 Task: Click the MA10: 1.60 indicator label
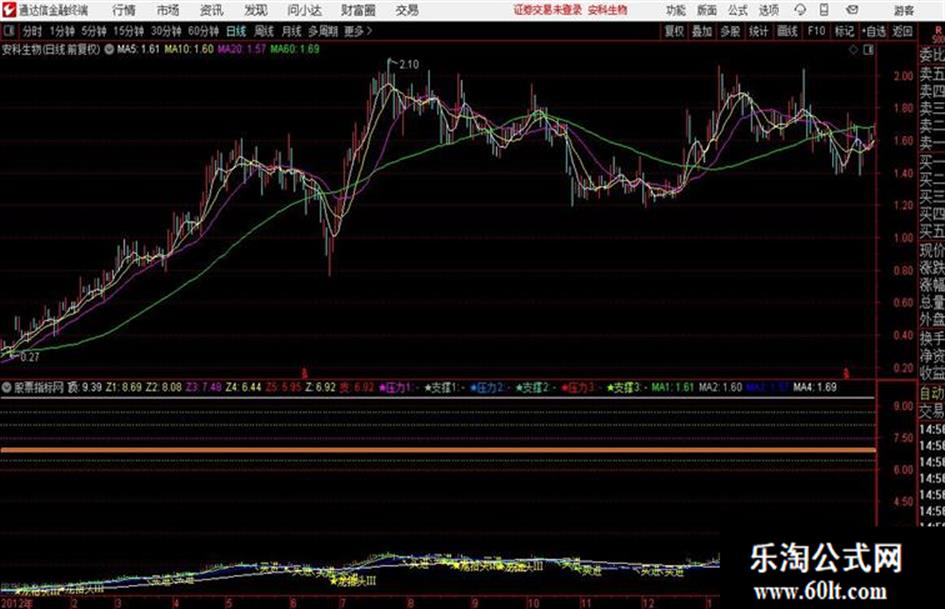point(189,49)
